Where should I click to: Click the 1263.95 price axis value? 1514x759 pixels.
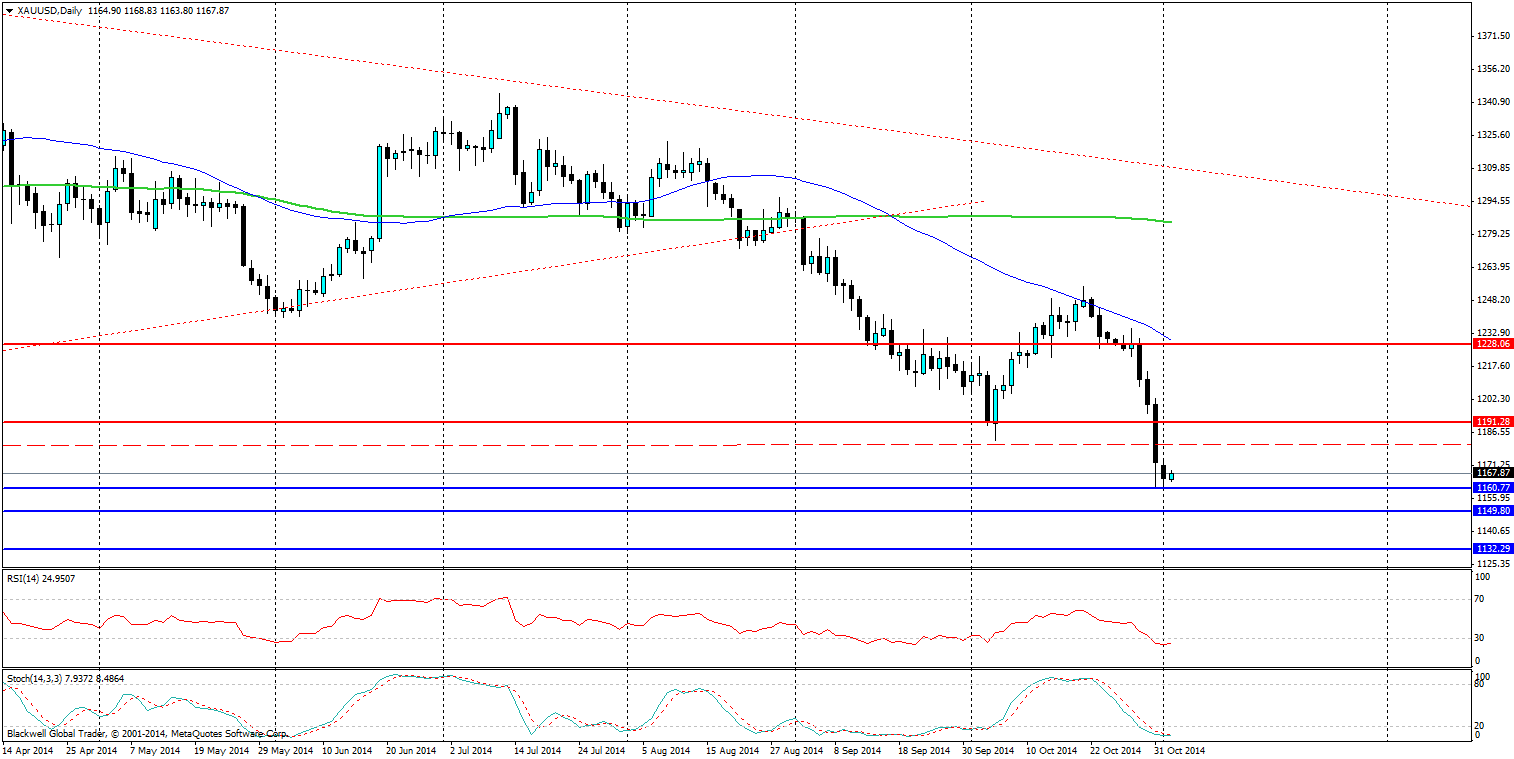pyautogui.click(x=1493, y=267)
